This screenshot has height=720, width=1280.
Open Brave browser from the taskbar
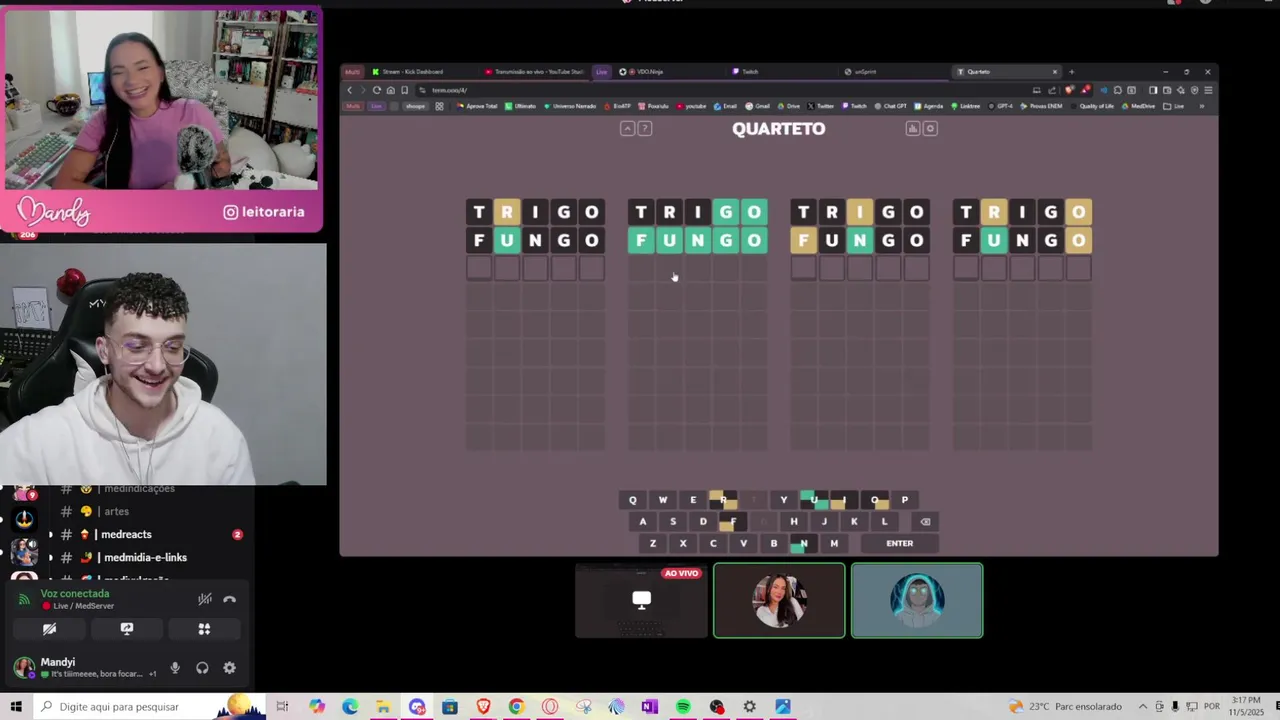(x=483, y=707)
